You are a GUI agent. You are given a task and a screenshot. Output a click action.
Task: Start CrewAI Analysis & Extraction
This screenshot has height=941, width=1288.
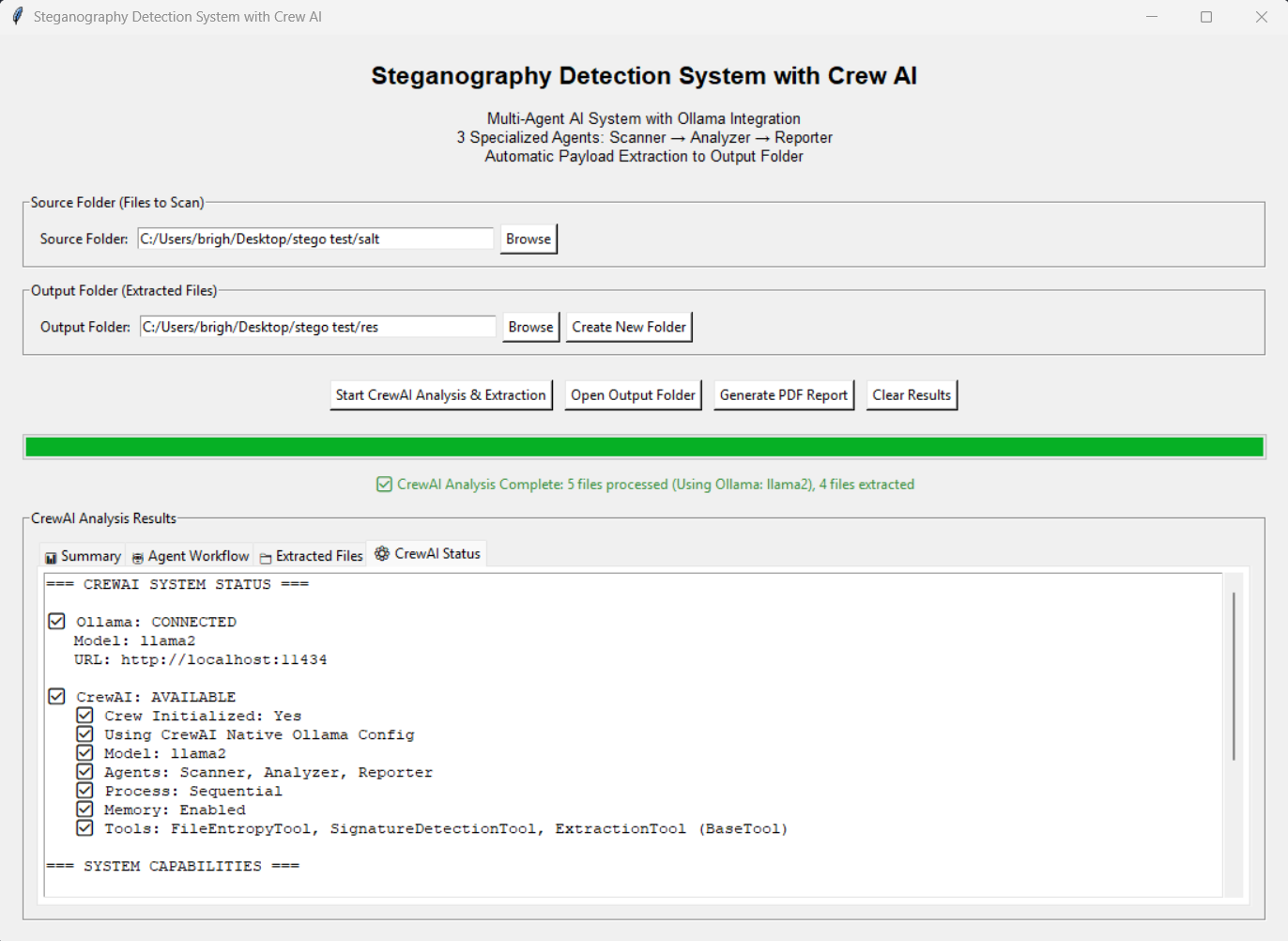(440, 395)
